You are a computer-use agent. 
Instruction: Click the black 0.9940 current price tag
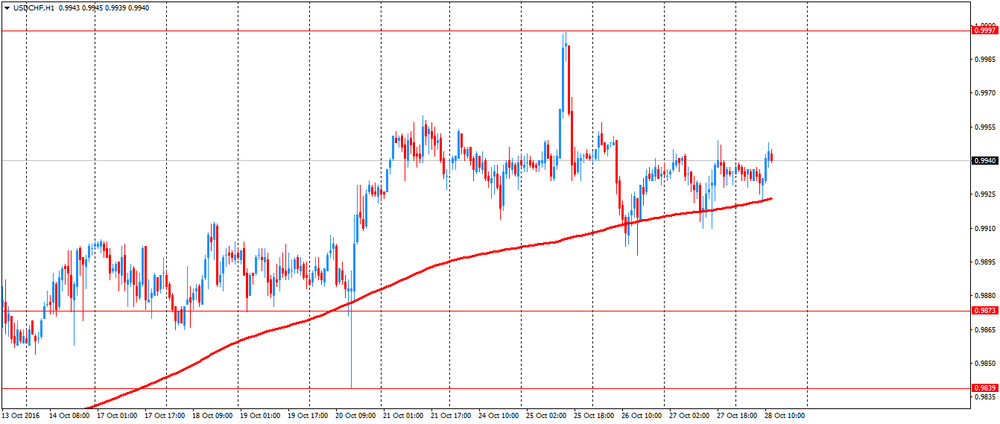[x=983, y=161]
